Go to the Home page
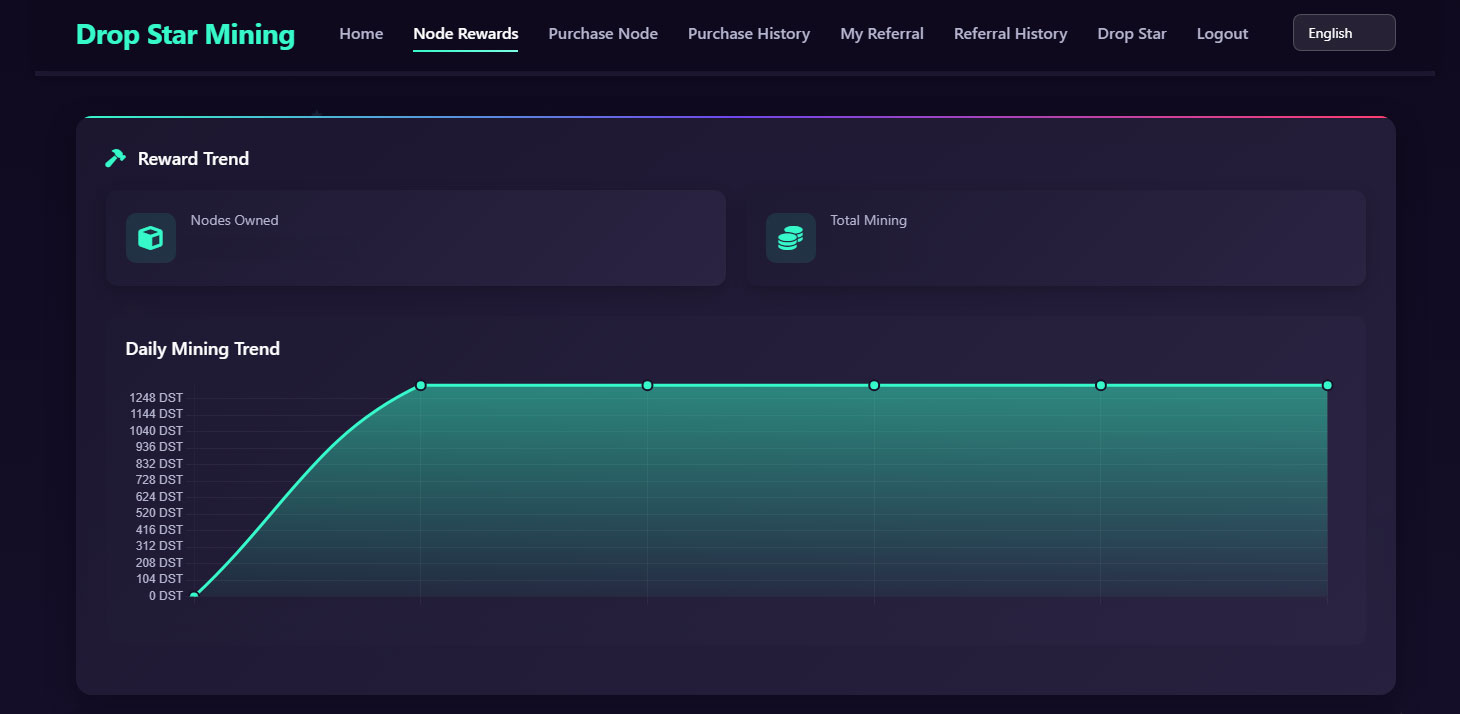 coord(361,34)
